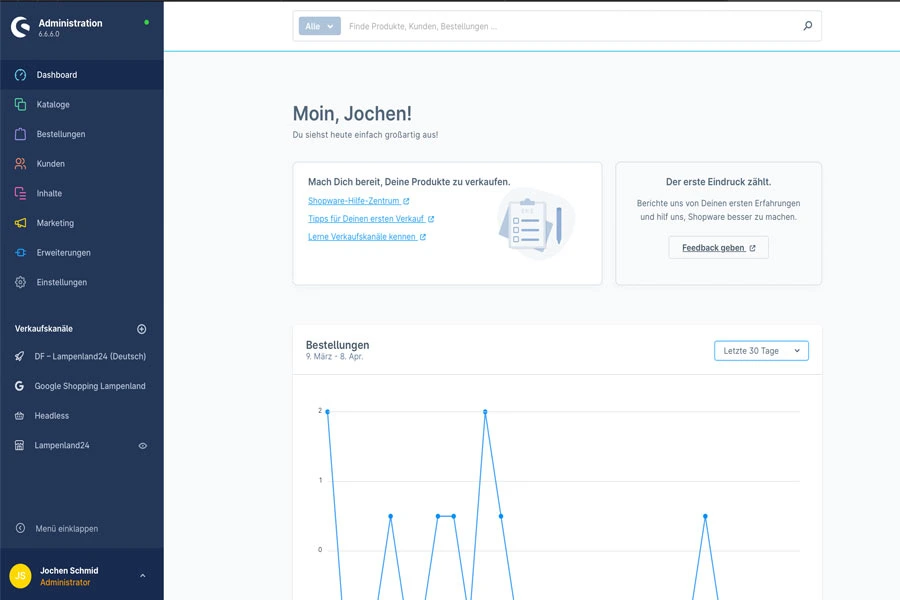This screenshot has height=600, width=900.
Task: Click external link icon next to Tipps für Deinen ersten Verkauf
Action: pyautogui.click(x=431, y=219)
